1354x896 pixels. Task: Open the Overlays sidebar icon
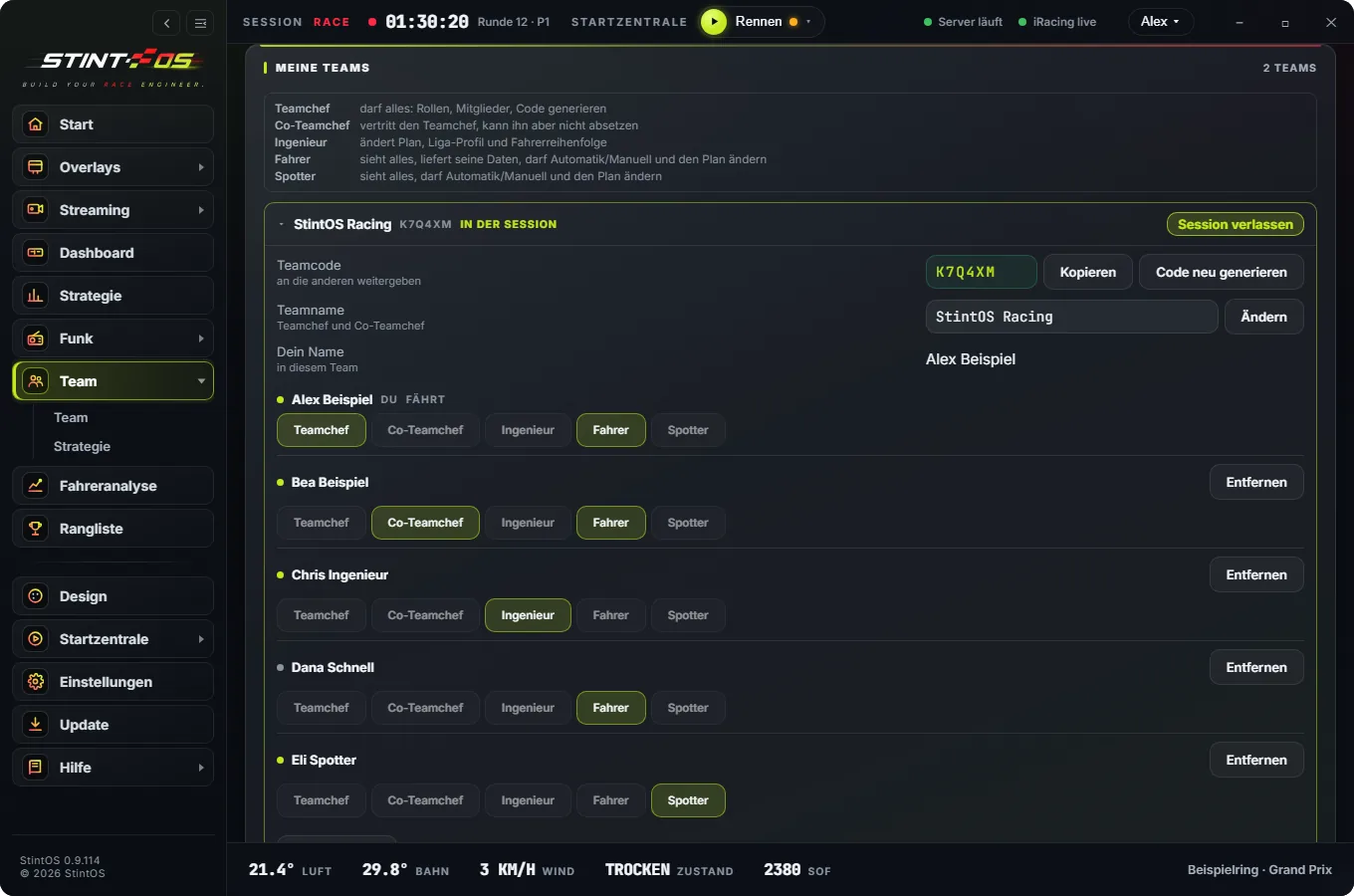pyautogui.click(x=36, y=167)
